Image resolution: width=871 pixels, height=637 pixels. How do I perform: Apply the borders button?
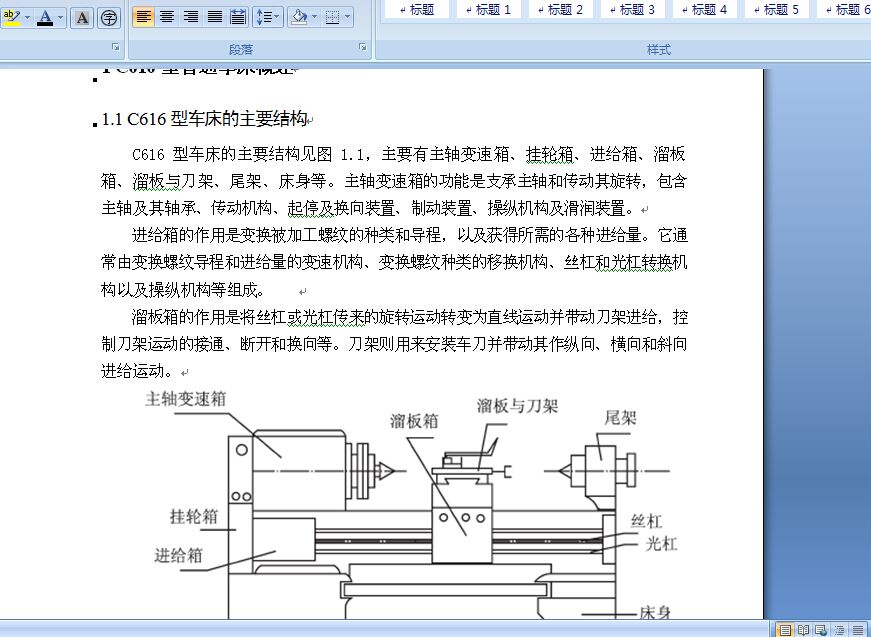[x=332, y=17]
